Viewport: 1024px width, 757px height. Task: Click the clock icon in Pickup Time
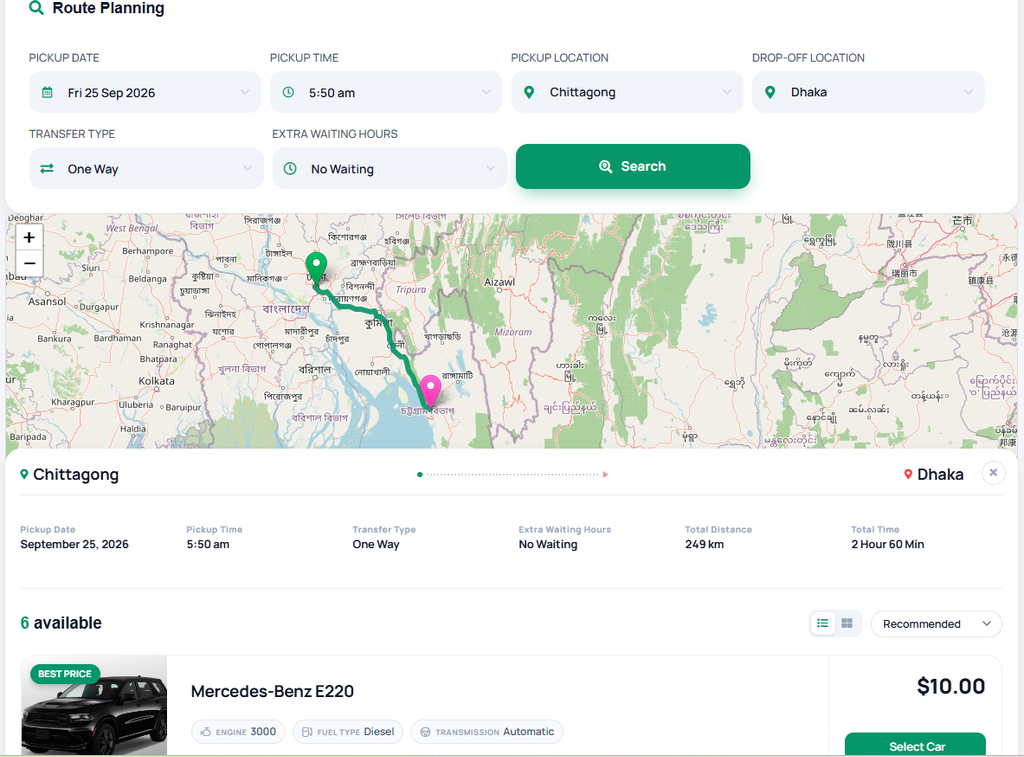288,92
